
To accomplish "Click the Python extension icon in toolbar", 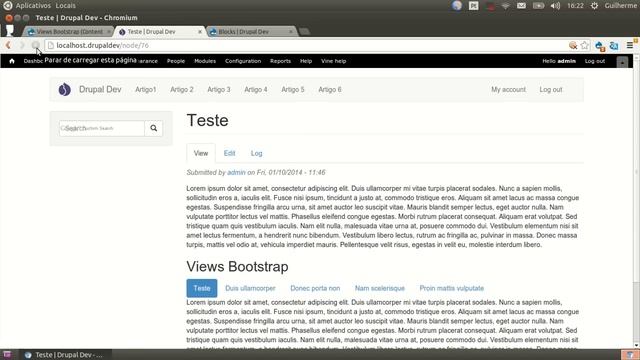I will click(600, 46).
